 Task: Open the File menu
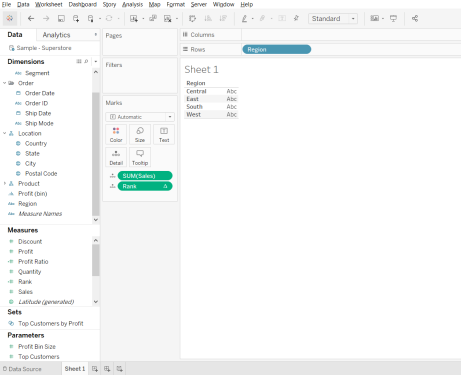(6, 4)
